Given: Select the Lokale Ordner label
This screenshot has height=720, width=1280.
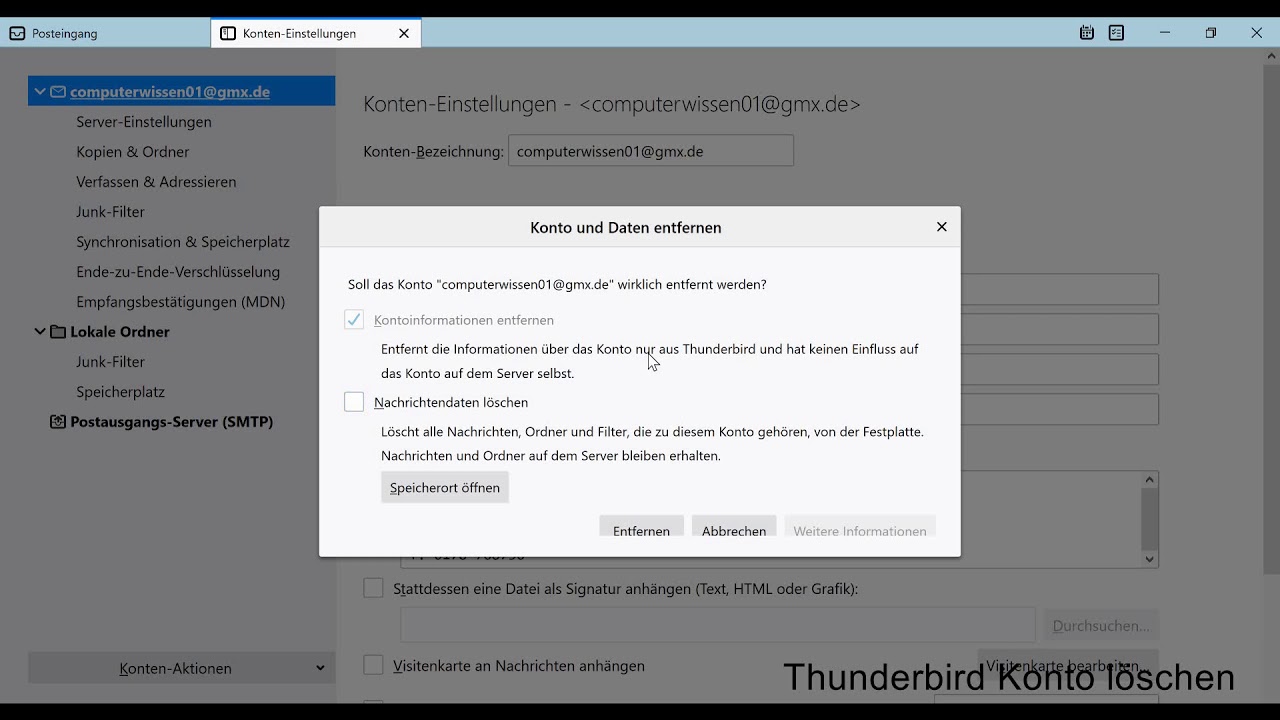Looking at the screenshot, I should [120, 332].
